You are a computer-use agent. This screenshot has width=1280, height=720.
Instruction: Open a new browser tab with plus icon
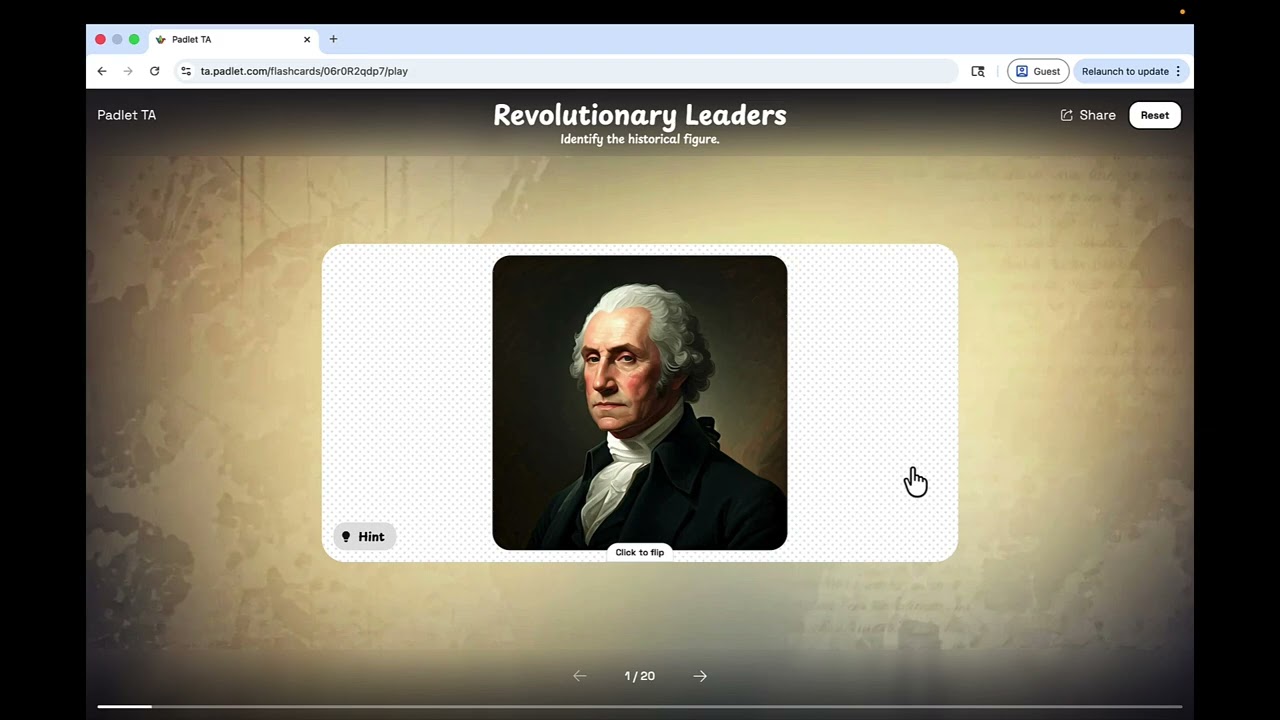point(333,39)
